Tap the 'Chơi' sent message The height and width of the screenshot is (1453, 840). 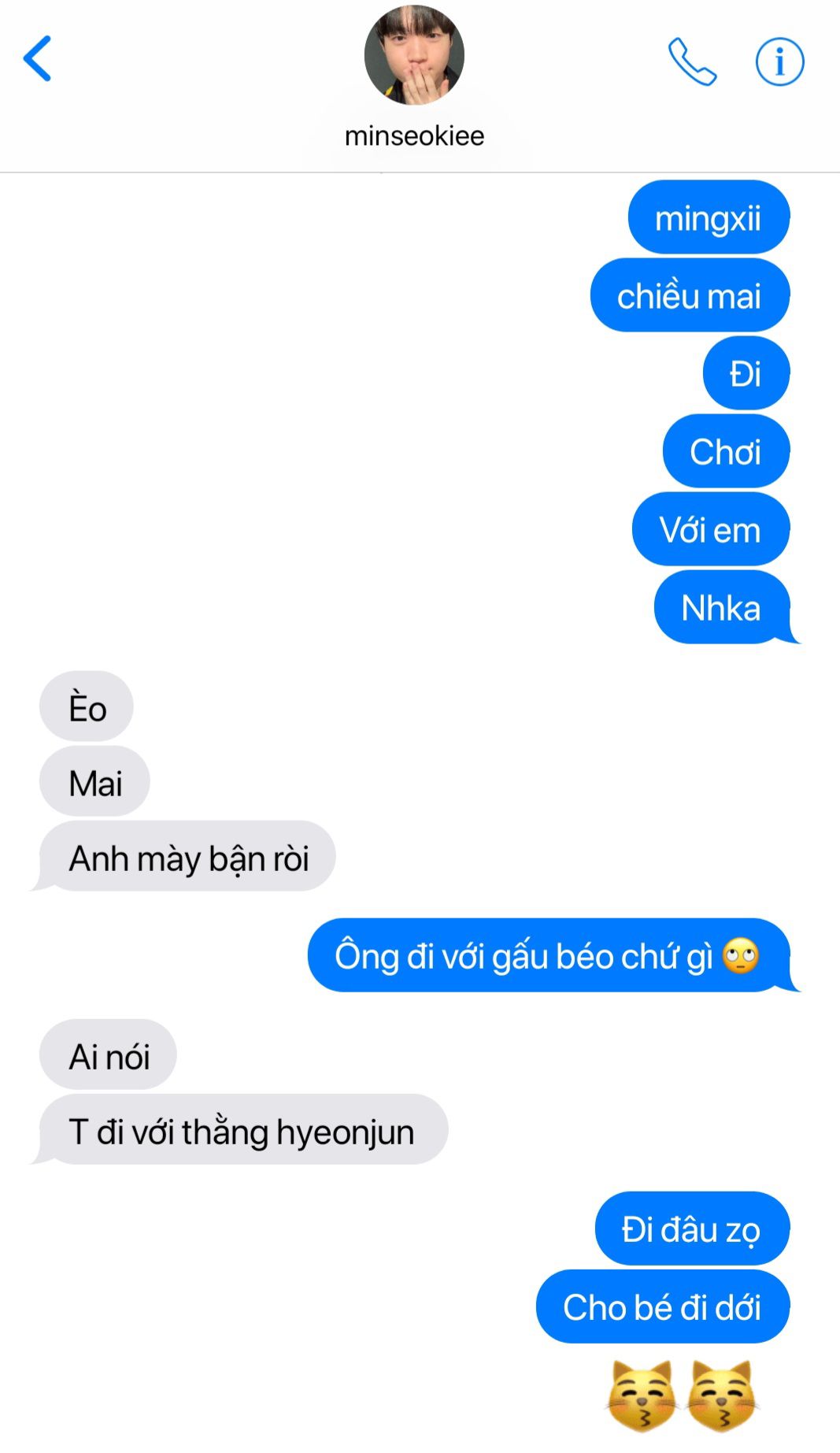click(726, 451)
